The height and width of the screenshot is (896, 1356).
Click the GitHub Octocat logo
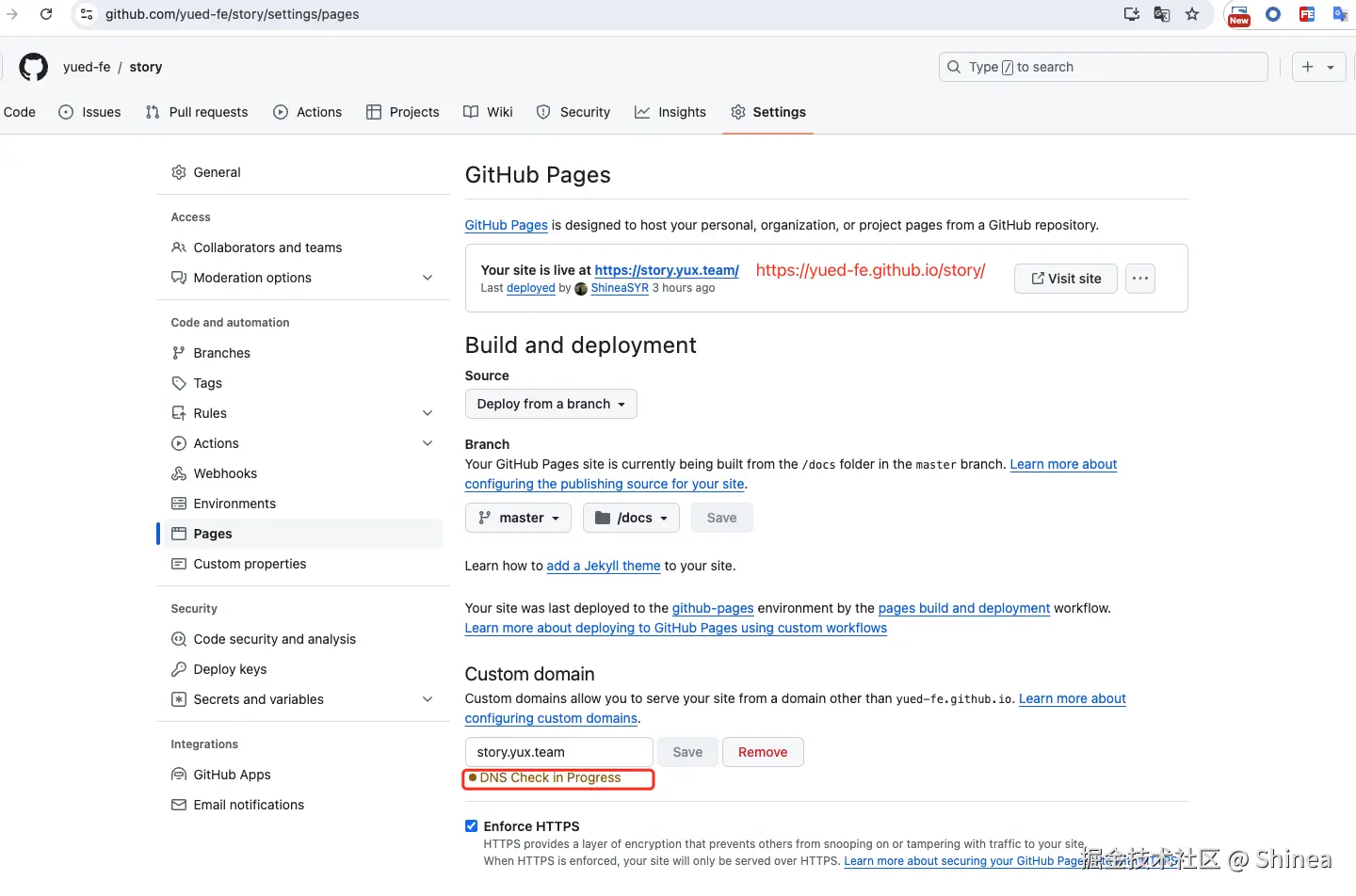(x=34, y=67)
